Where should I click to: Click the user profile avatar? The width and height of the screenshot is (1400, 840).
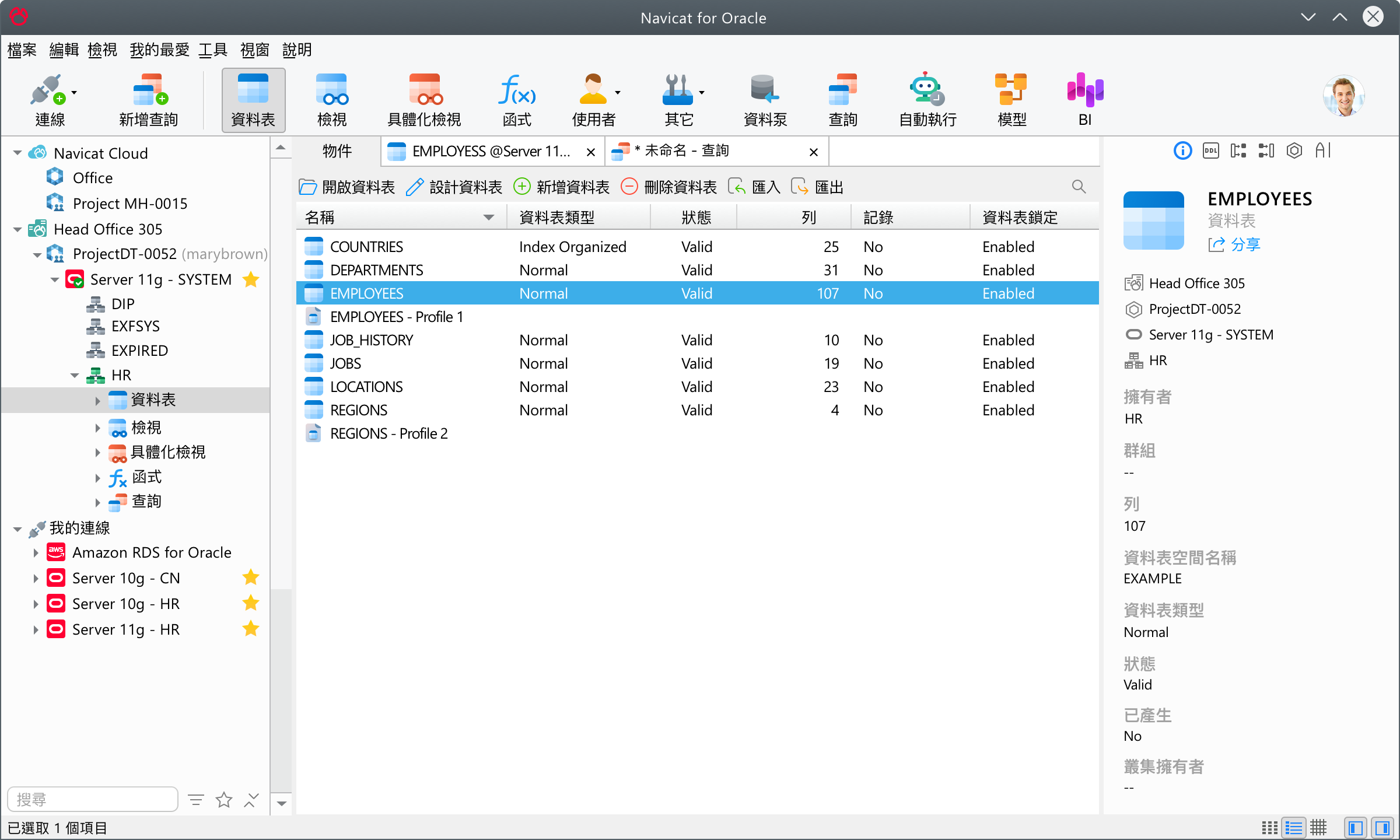pyautogui.click(x=1343, y=96)
